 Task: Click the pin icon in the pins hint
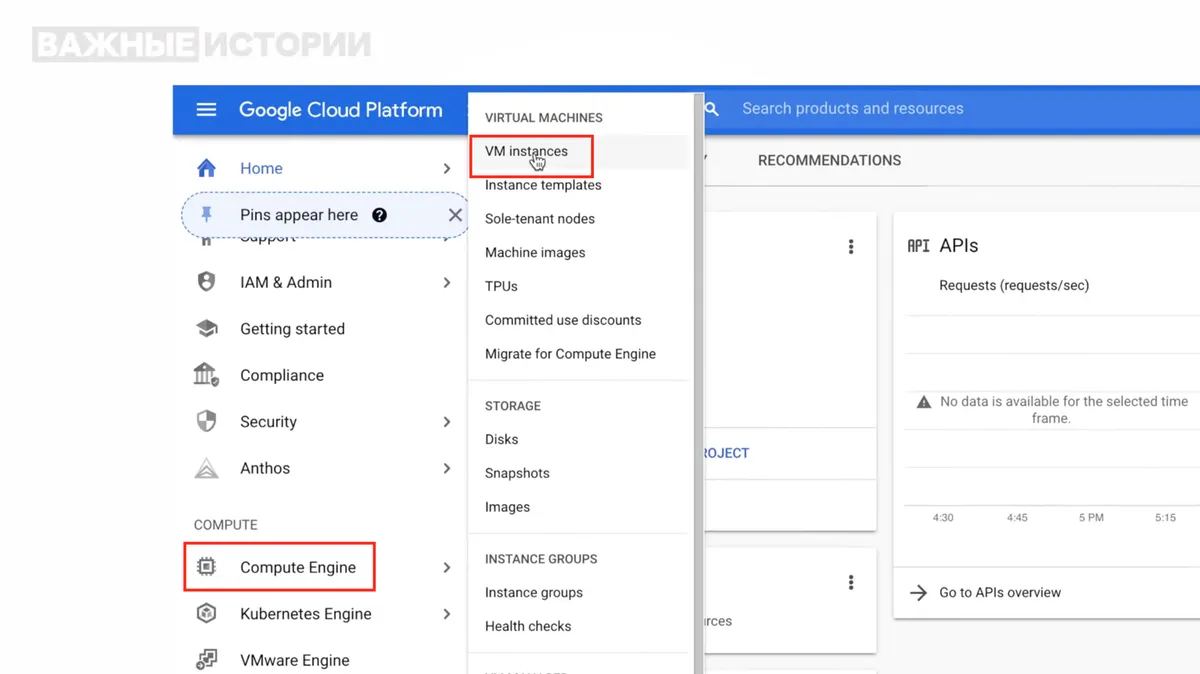coord(207,214)
